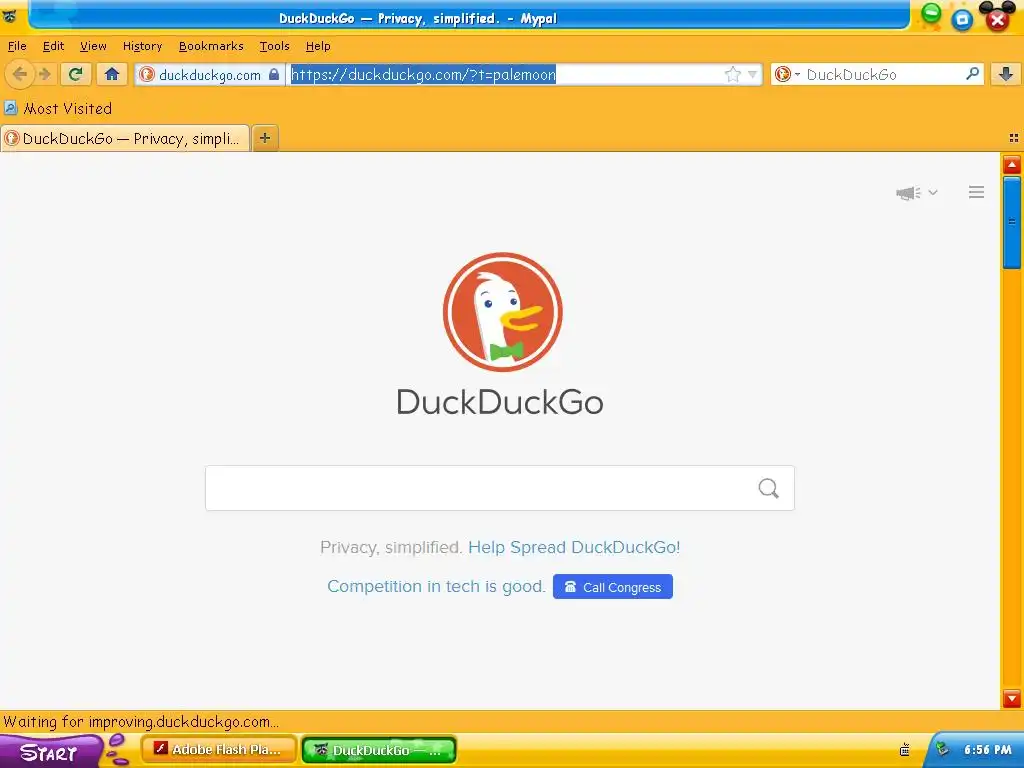
Task: Click the scrollbar up arrow
Action: (x=1012, y=165)
